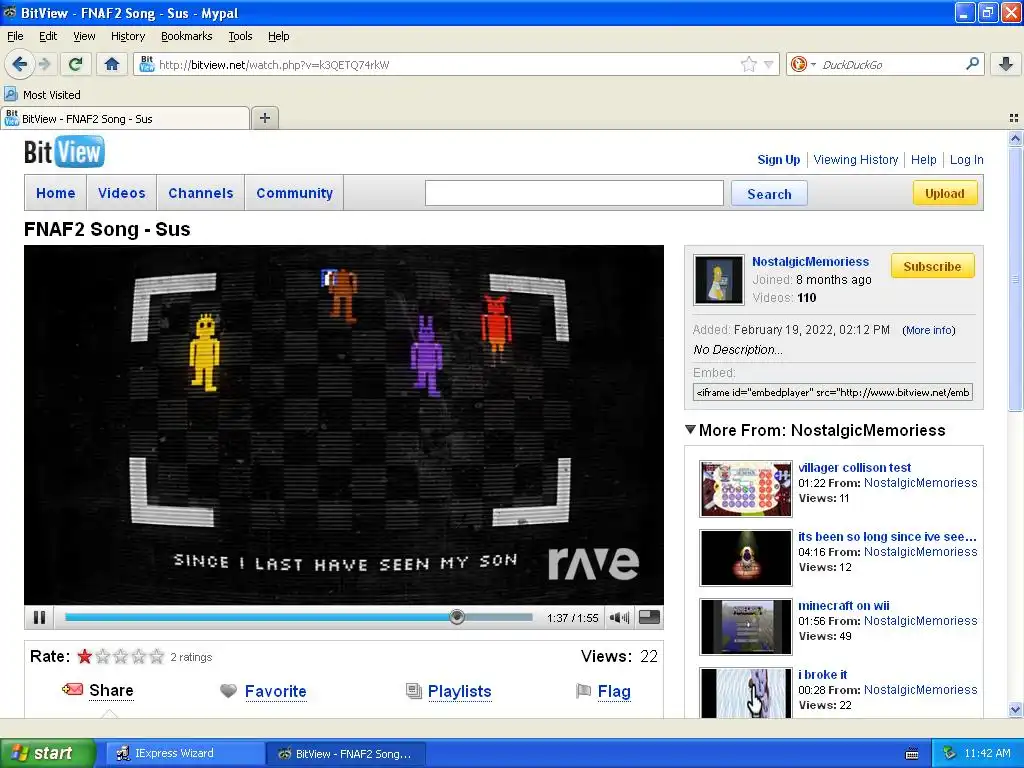This screenshot has height=768, width=1024.
Task: Rate the video five stars
Action: pos(156,656)
